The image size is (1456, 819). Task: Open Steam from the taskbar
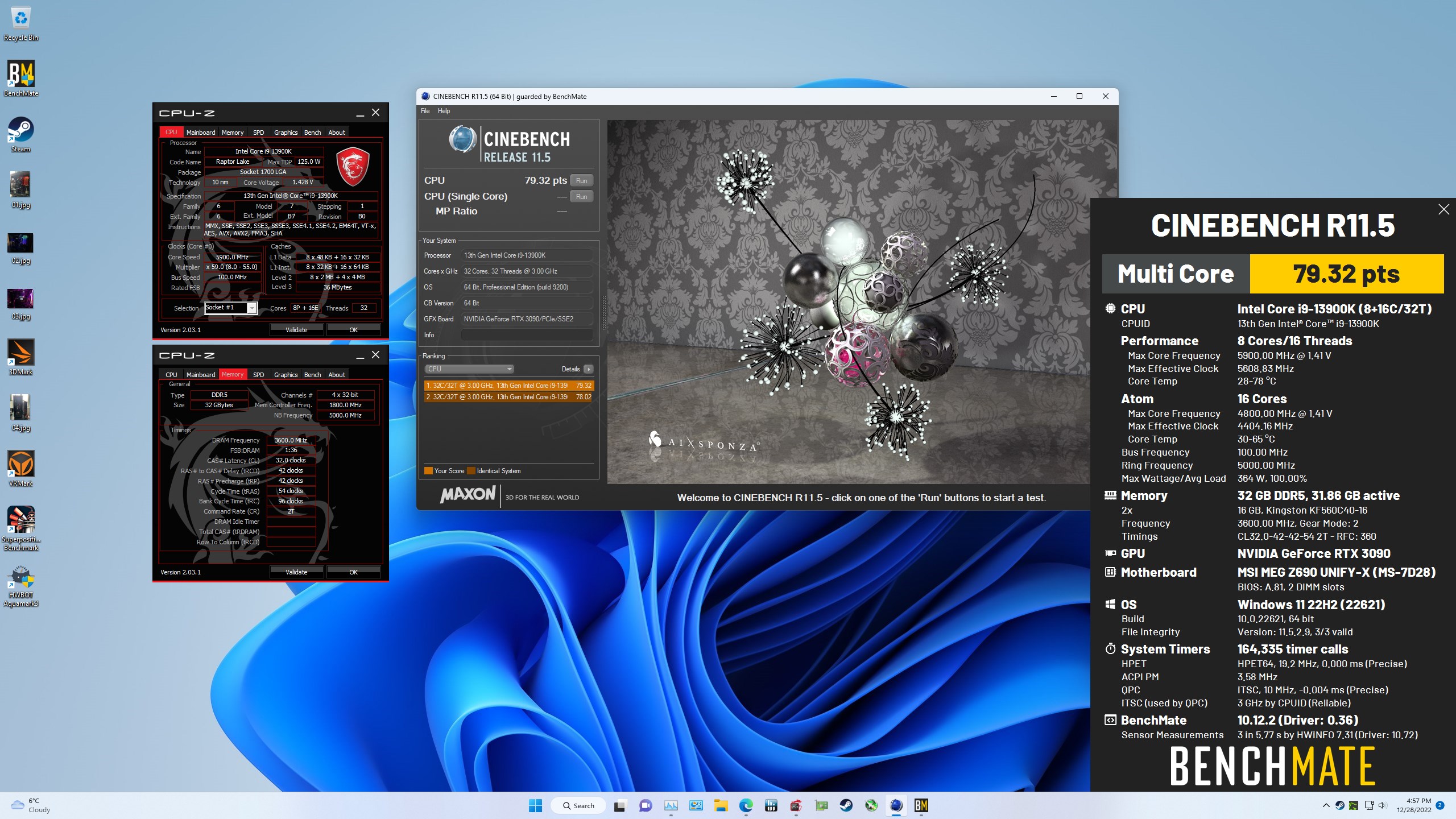pos(846,805)
